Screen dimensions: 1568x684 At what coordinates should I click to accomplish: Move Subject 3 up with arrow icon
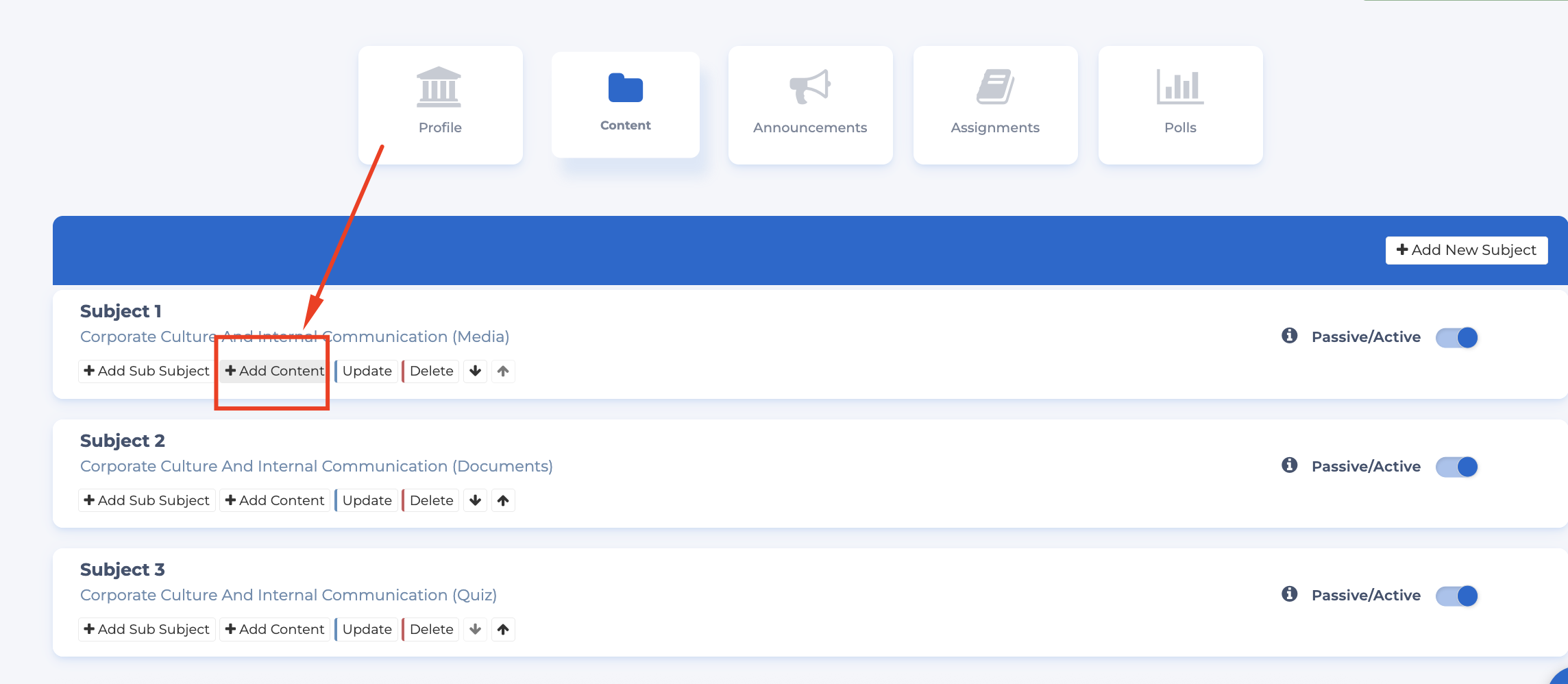pos(503,629)
